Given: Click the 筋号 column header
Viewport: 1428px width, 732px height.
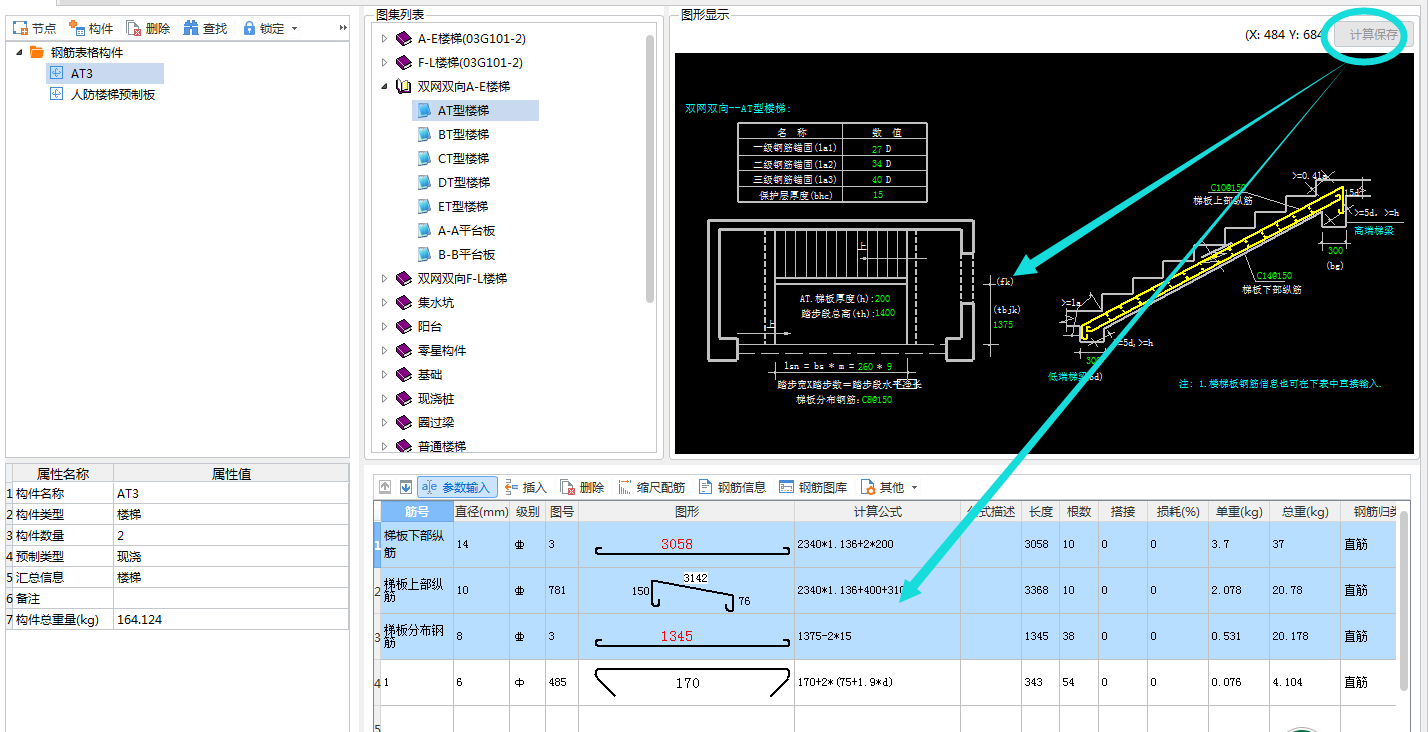Looking at the screenshot, I should [417, 511].
